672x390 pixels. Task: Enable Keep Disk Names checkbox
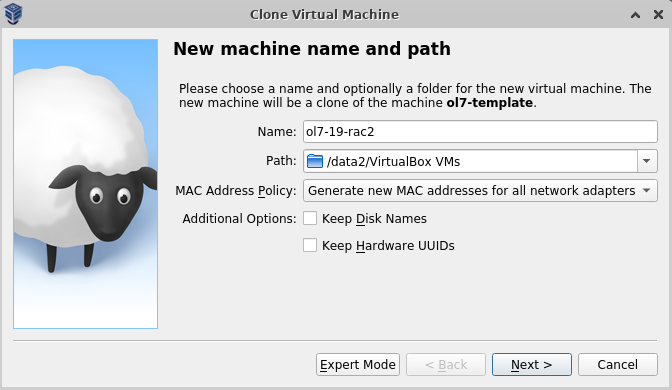[x=310, y=218]
